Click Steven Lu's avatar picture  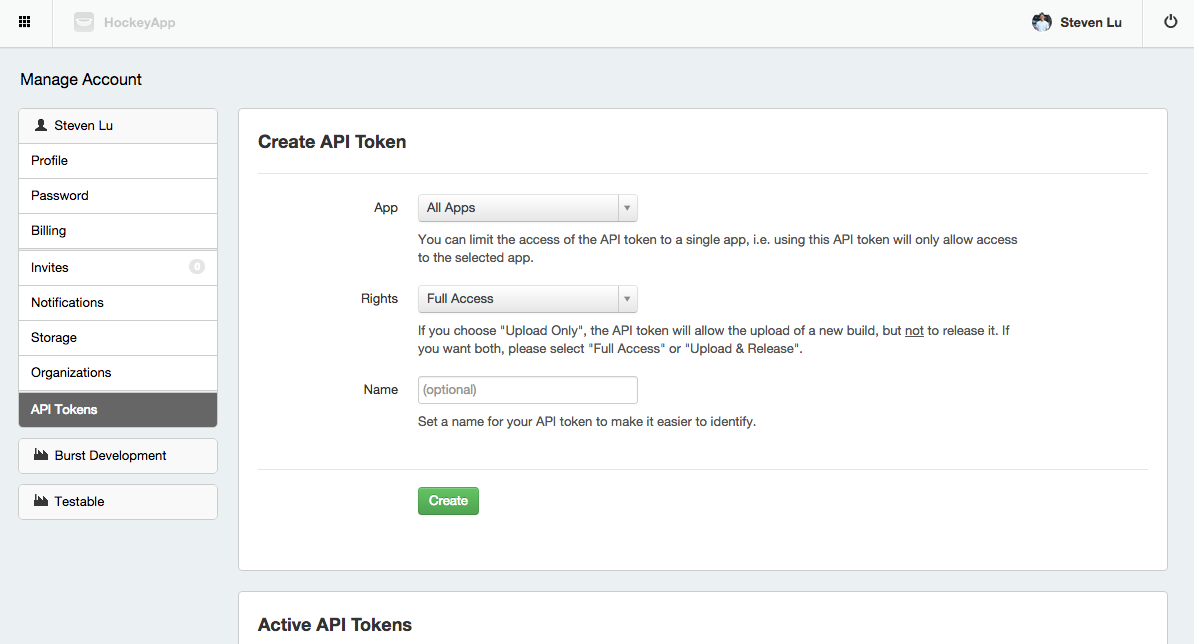coord(1042,22)
